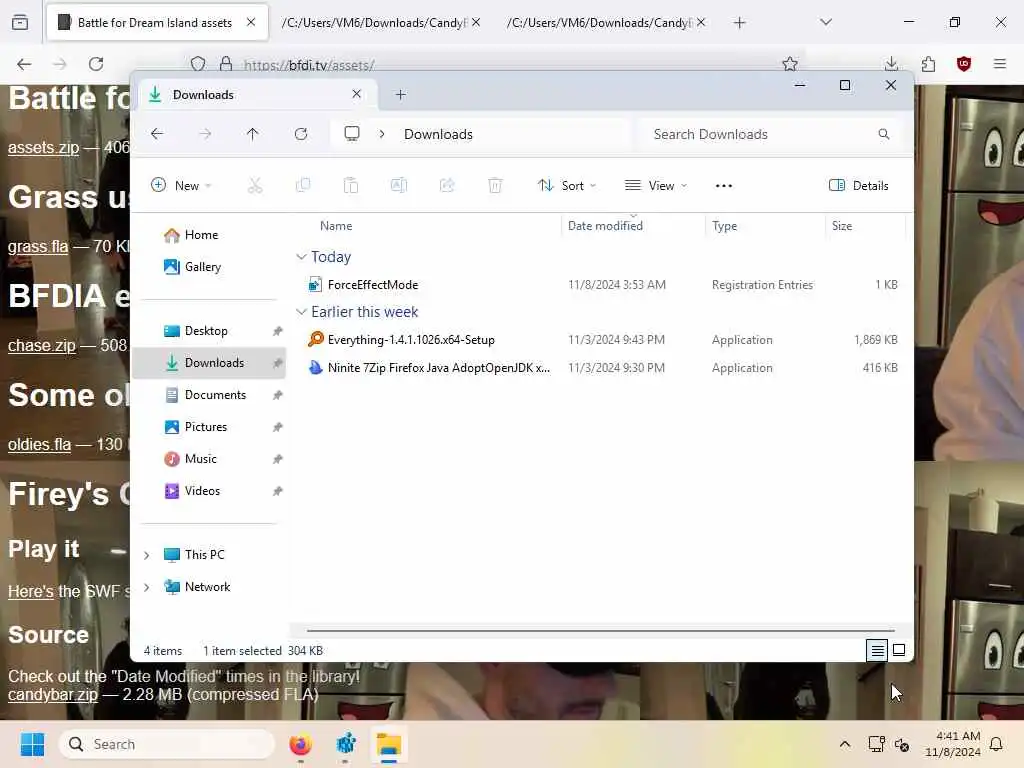Image resolution: width=1024 pixels, height=768 pixels.
Task: Click the candybar.zip link
Action: click(53, 695)
